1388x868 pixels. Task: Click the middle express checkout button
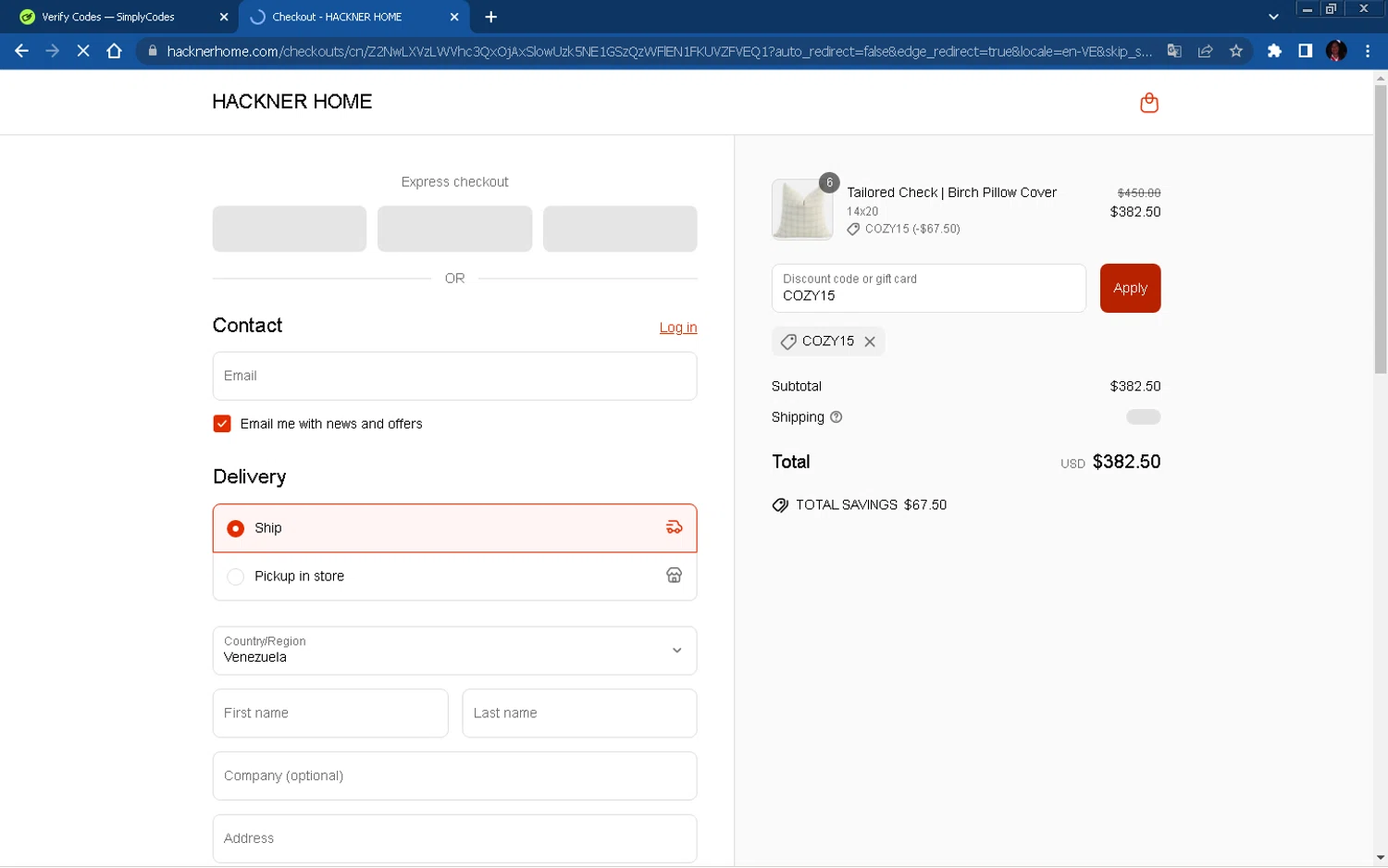click(x=454, y=229)
